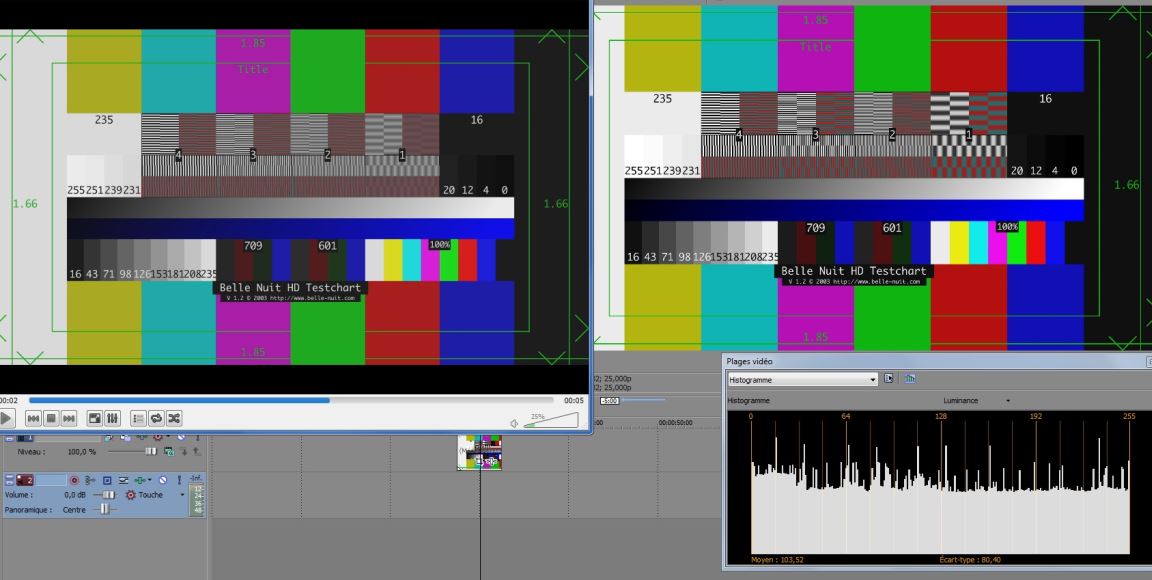
Task: Arm audio track 2 for recording
Action: (x=73, y=480)
